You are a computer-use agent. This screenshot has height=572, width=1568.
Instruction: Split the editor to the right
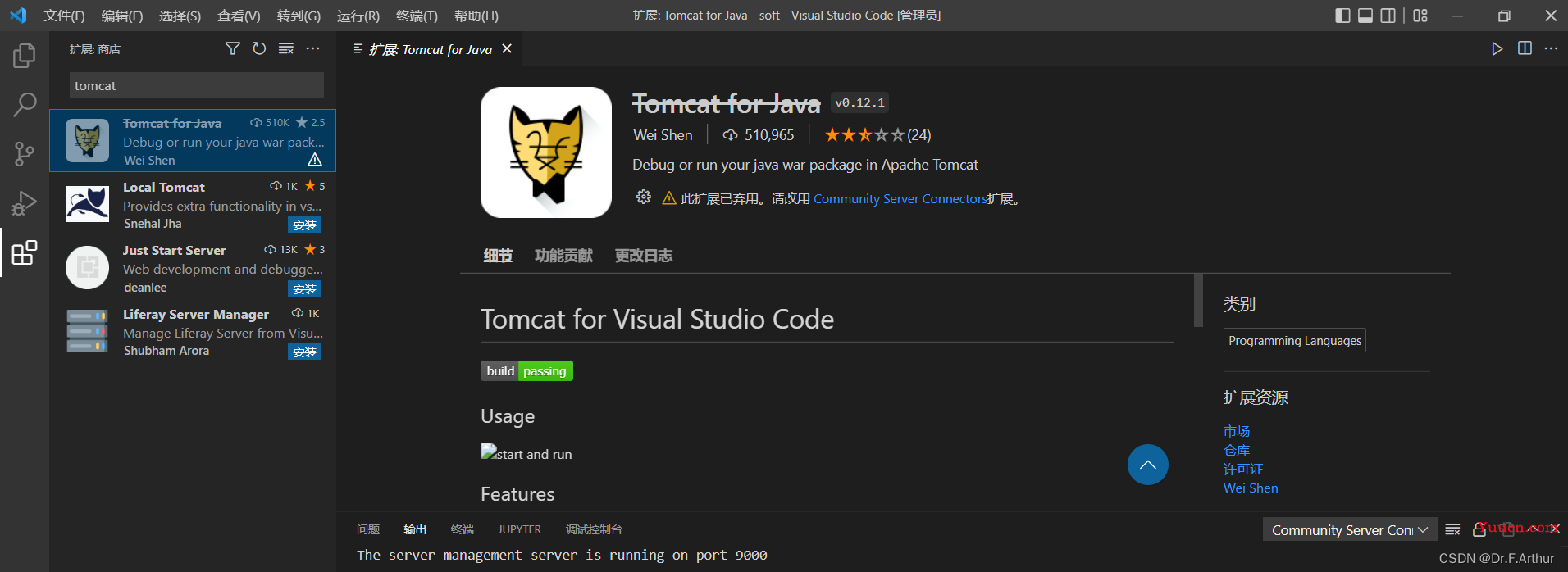[x=1525, y=49]
